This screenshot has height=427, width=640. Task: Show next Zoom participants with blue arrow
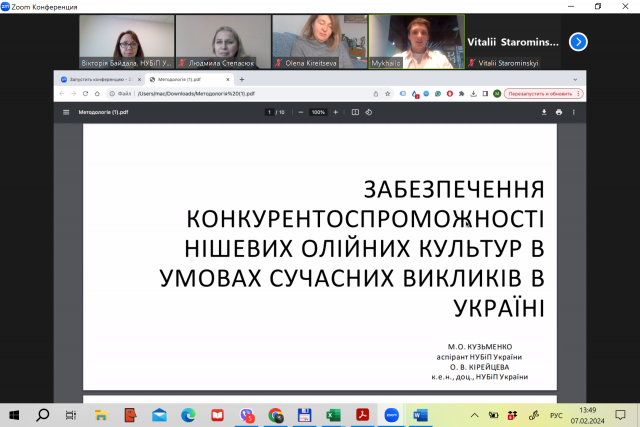point(578,42)
